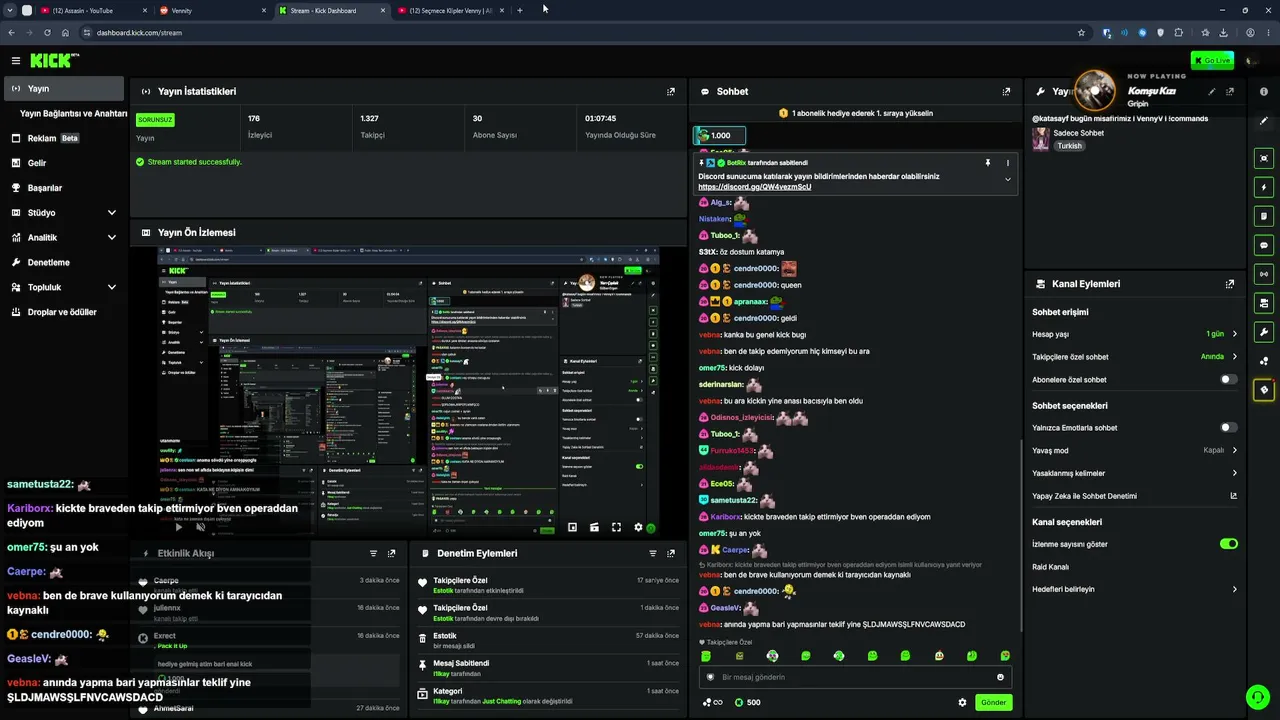This screenshot has width=1280, height=720.
Task: Bookmark this page with the star icon
Action: click(1081, 33)
